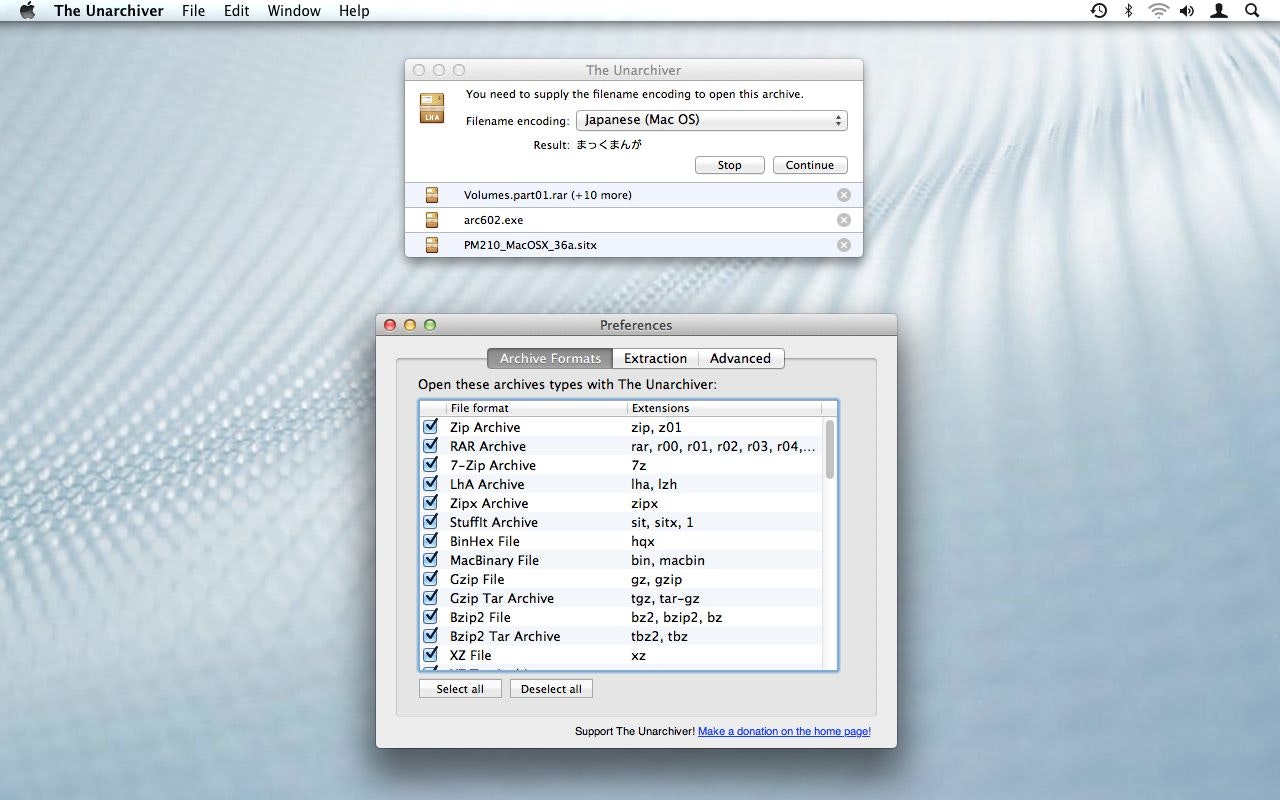1280x800 pixels.
Task: Cancel the Volumes.part01.rar extraction
Action: [x=843, y=195]
